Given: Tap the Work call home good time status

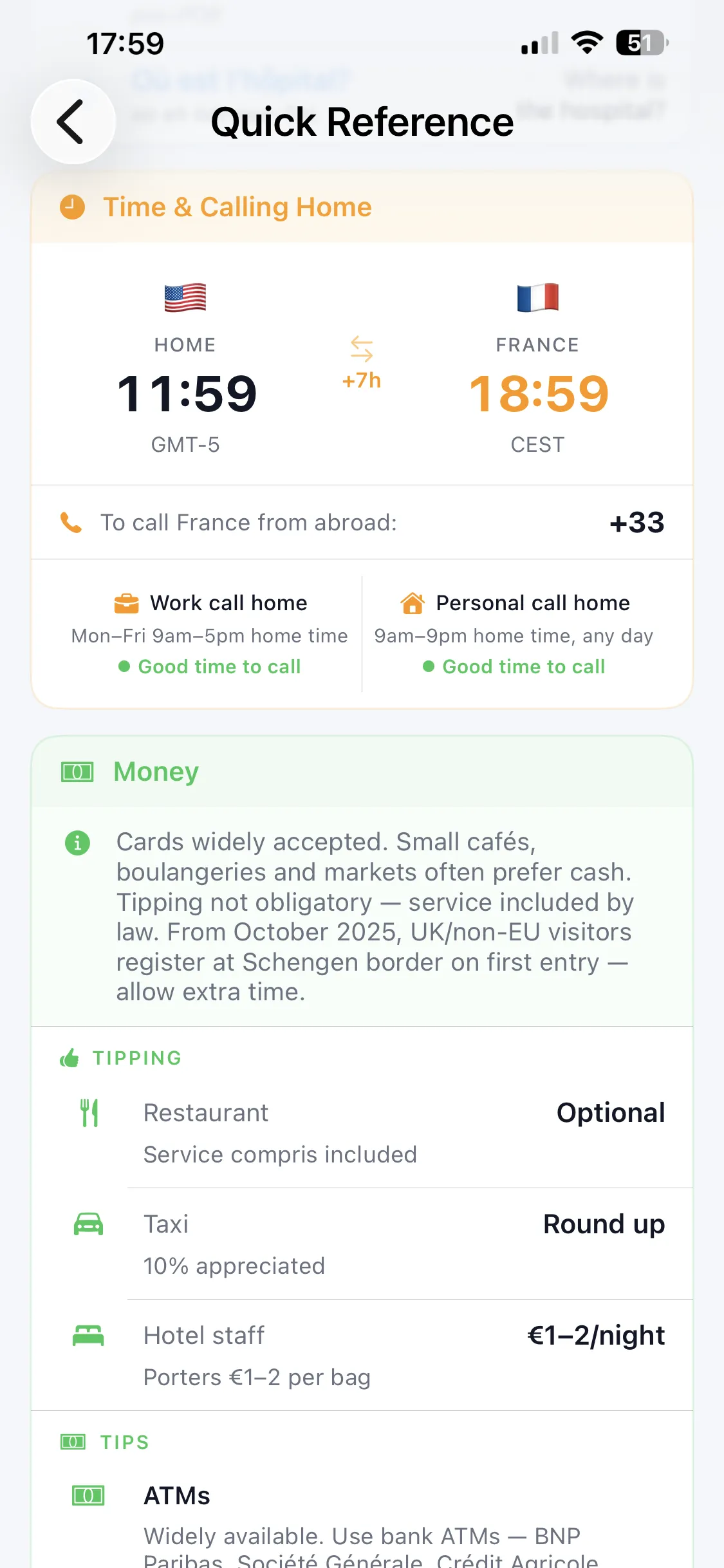Looking at the screenshot, I should 210,666.
